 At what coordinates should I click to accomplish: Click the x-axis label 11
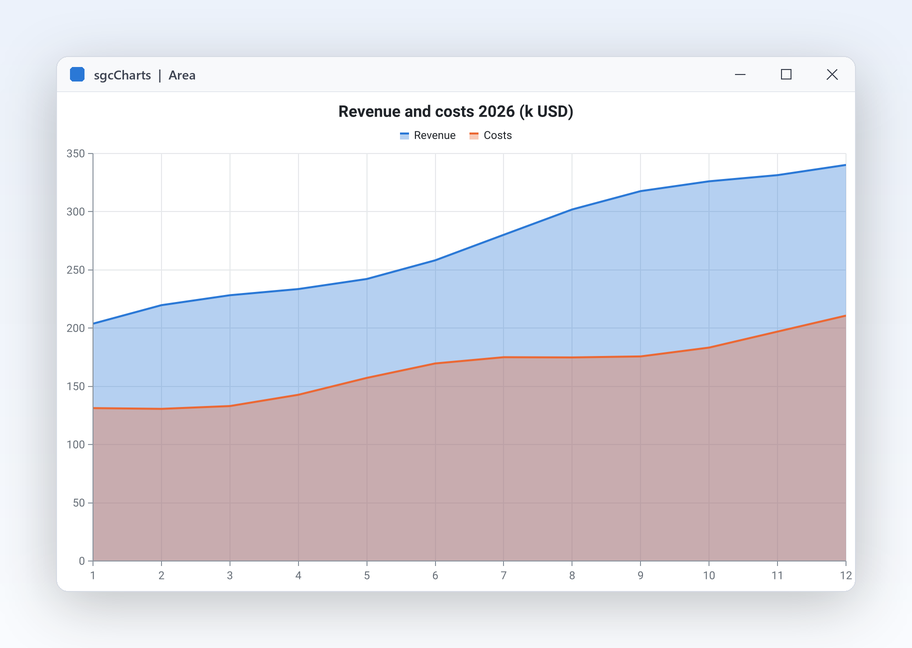[778, 575]
